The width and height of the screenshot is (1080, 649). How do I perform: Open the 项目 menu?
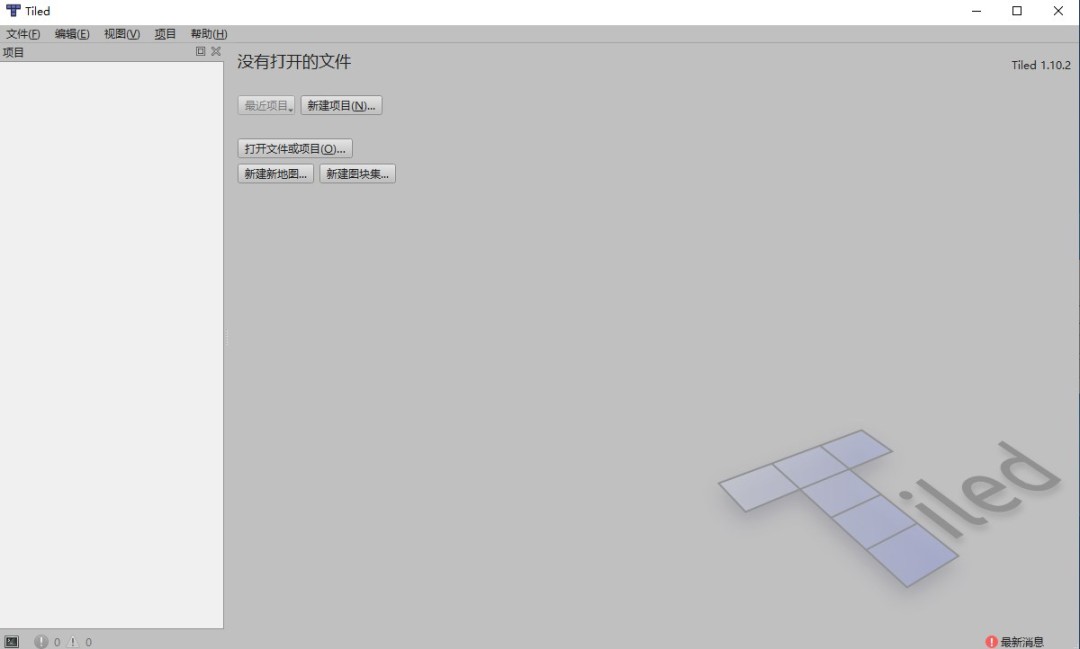(164, 33)
